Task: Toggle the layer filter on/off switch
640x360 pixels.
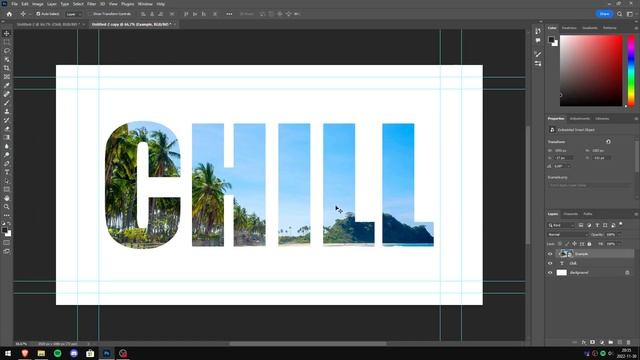Action: (621, 224)
